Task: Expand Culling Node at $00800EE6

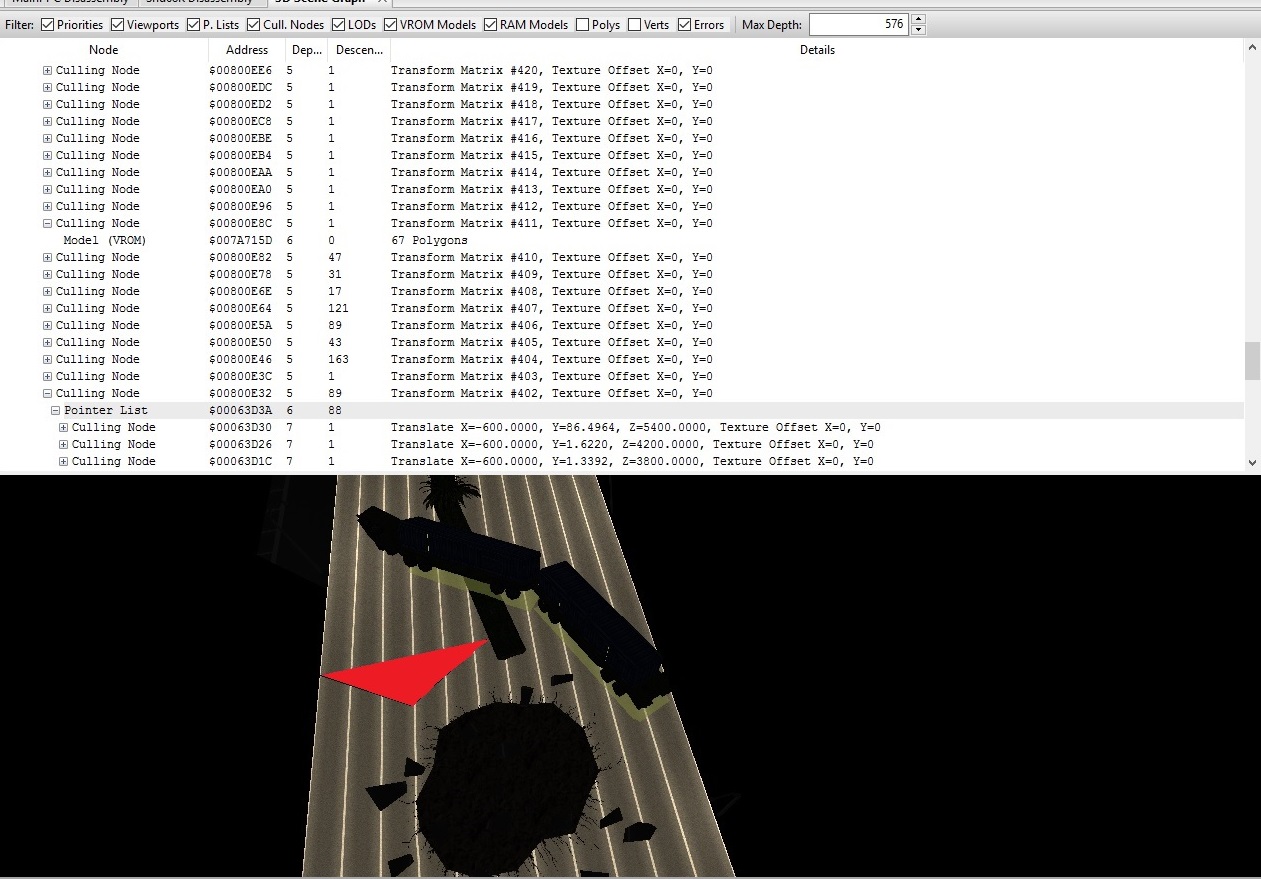Action: click(x=47, y=71)
